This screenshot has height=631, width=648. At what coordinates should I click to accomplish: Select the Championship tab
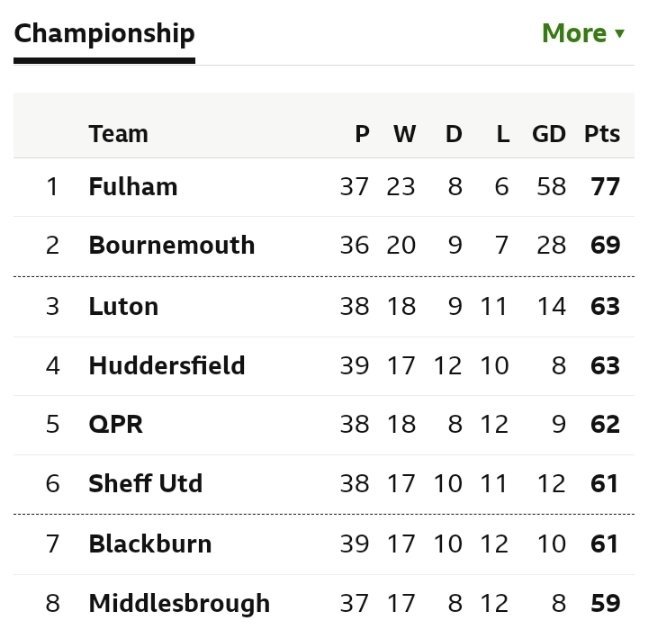(x=104, y=34)
